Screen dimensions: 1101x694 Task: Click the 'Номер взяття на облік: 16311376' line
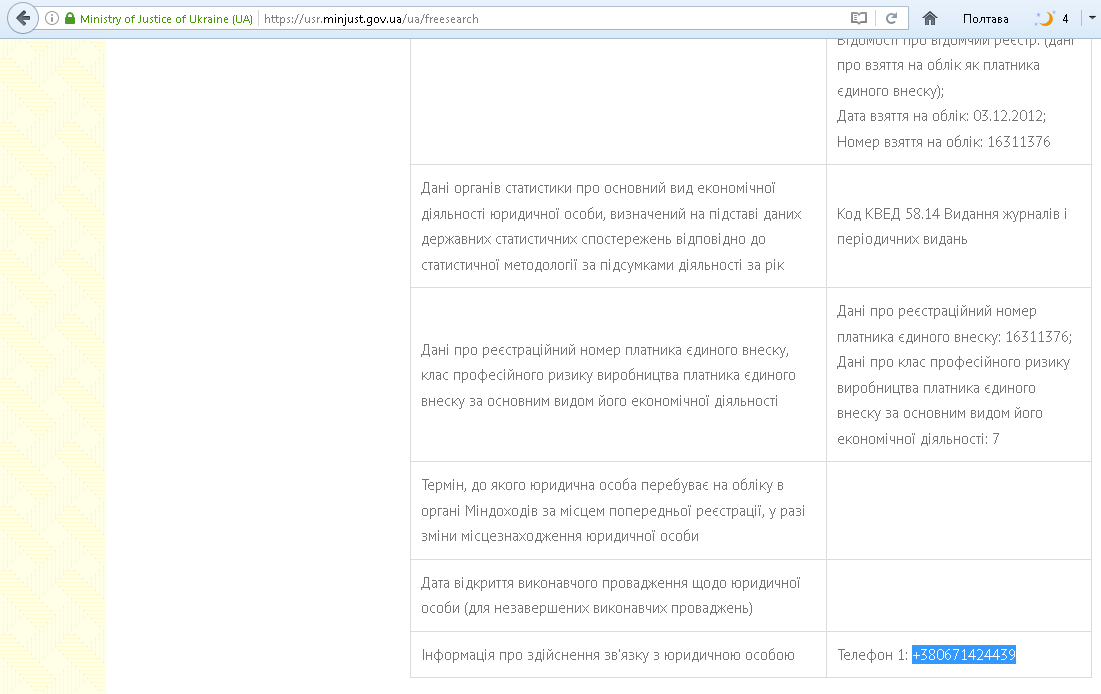tap(943, 142)
